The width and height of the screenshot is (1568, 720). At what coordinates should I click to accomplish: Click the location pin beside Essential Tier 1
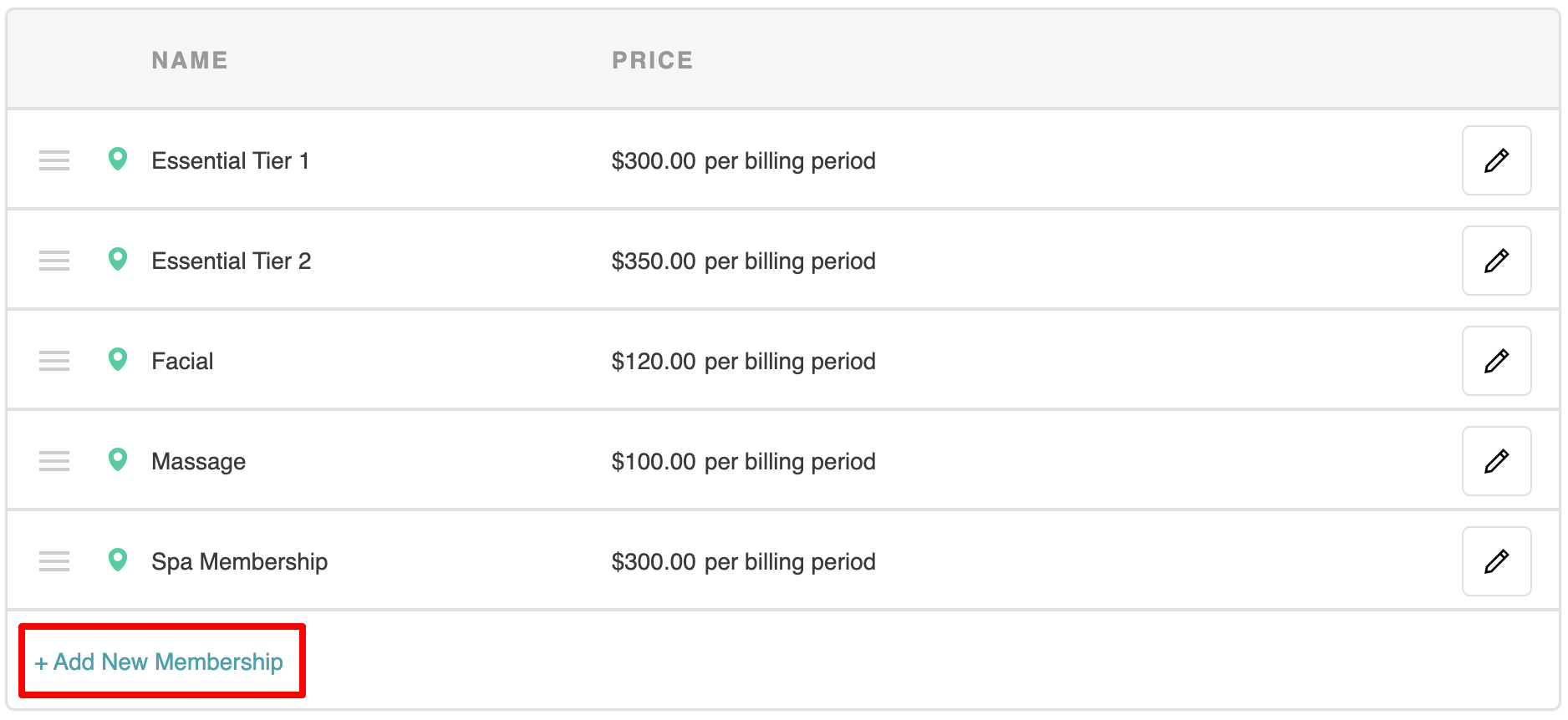[x=118, y=159]
